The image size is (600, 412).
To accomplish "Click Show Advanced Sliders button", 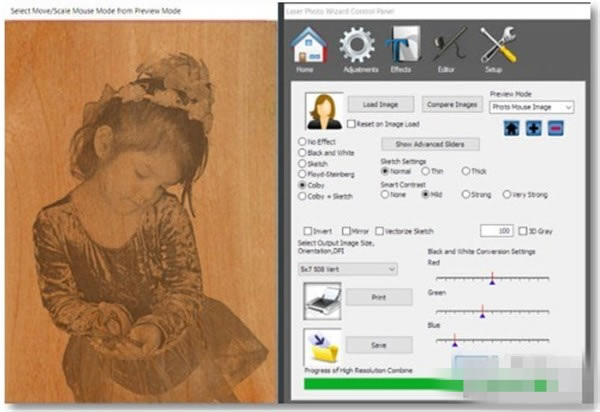I will 430,144.
